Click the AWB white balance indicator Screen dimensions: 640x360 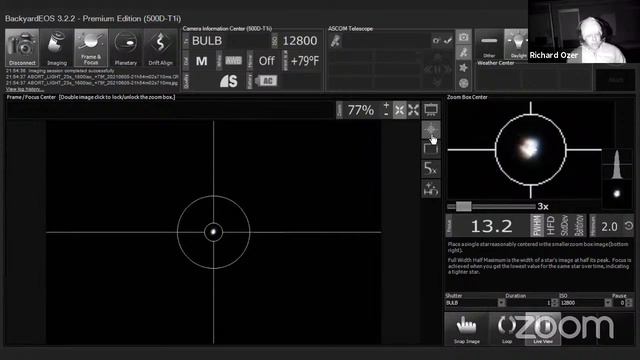click(x=233, y=61)
